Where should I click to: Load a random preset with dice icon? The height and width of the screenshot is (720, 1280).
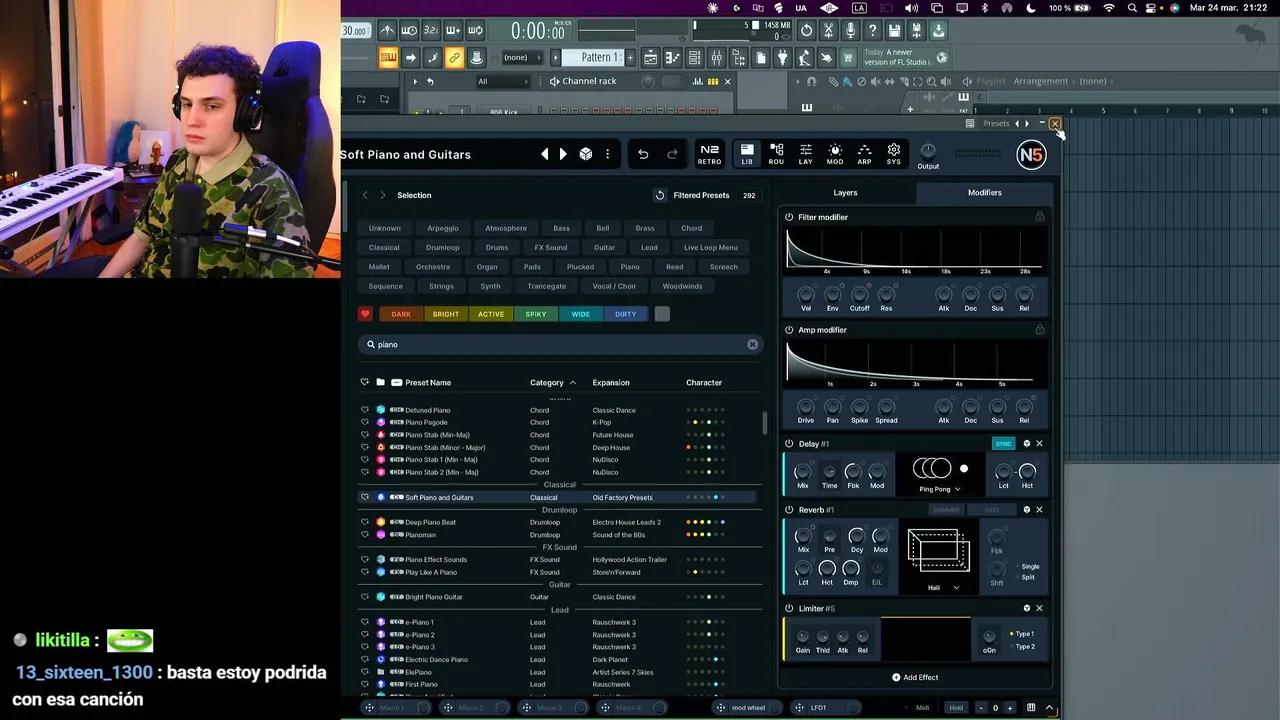[586, 154]
